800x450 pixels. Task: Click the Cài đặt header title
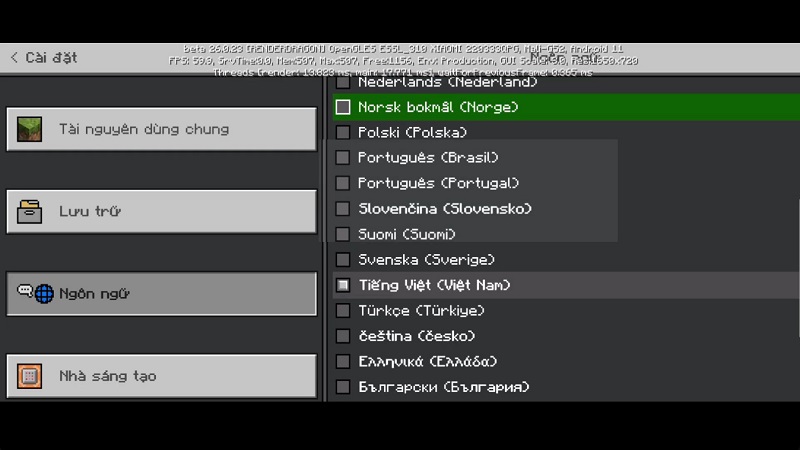click(52, 58)
